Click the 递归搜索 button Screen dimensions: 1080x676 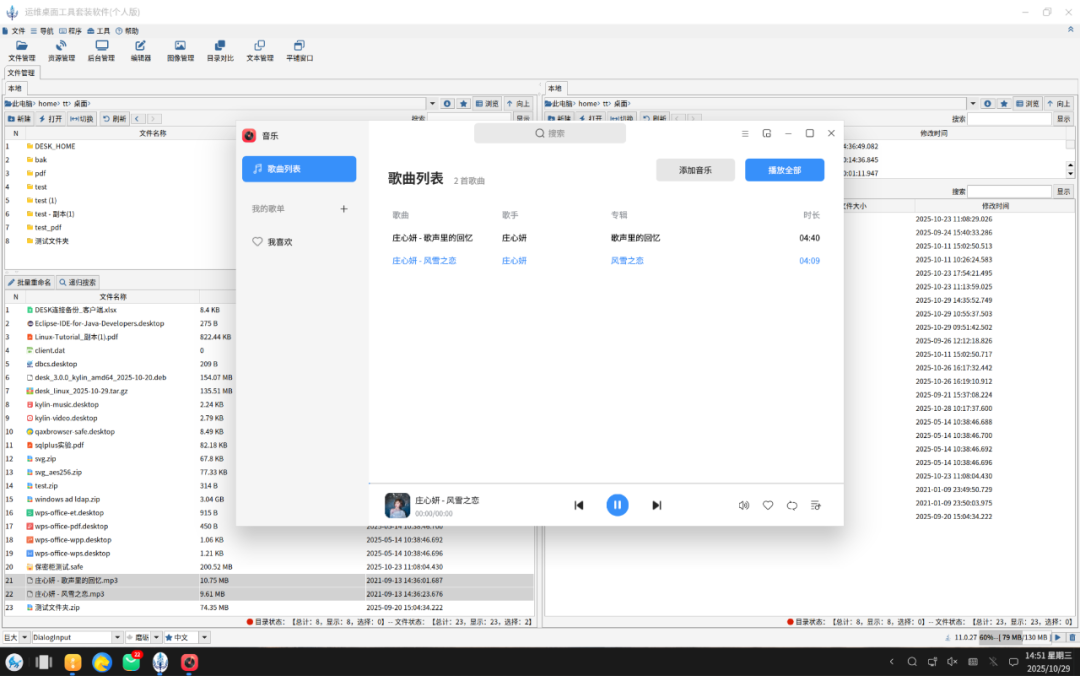(x=78, y=283)
